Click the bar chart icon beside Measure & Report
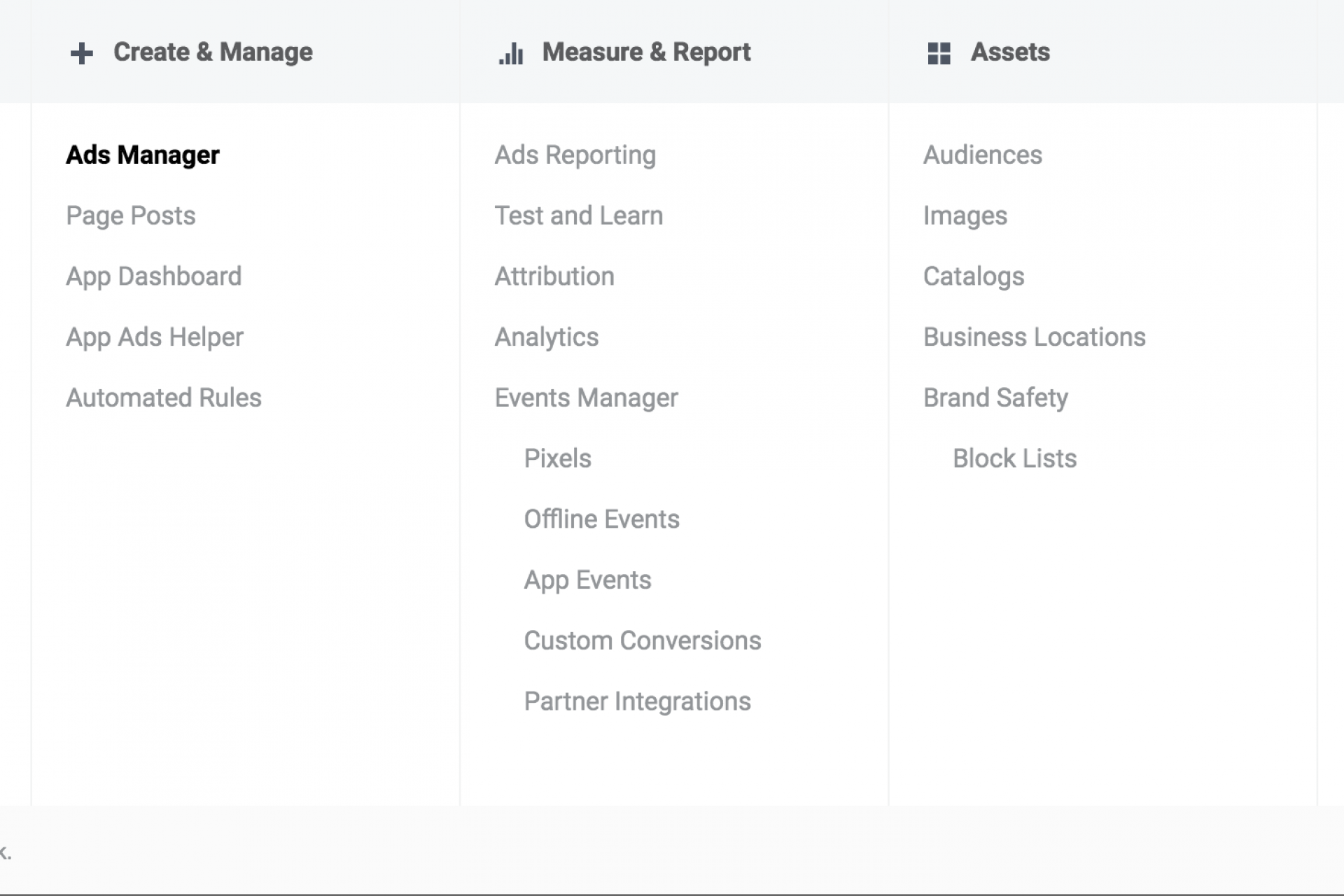Viewport: 1344px width, 896px height. pos(511,53)
